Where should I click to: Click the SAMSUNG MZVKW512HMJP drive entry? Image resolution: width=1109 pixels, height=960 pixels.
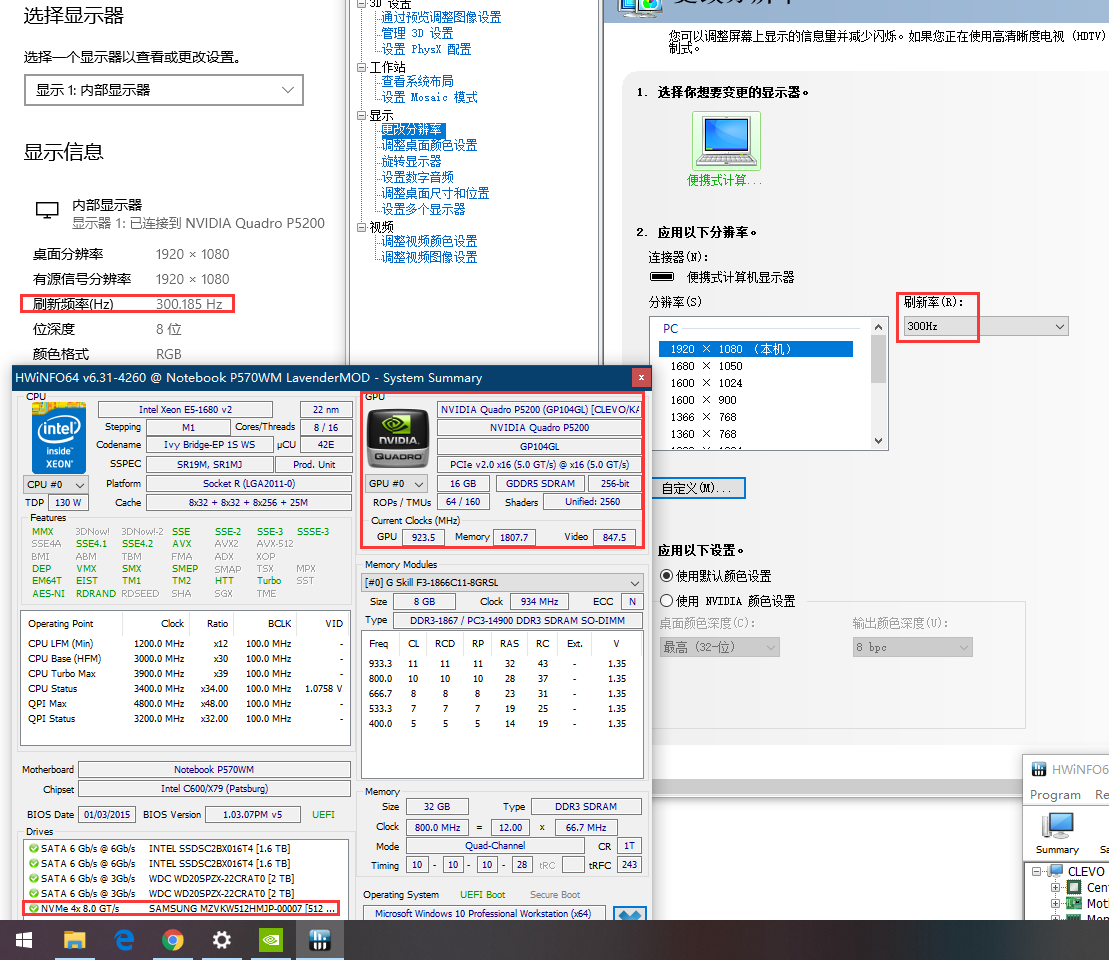[242, 908]
